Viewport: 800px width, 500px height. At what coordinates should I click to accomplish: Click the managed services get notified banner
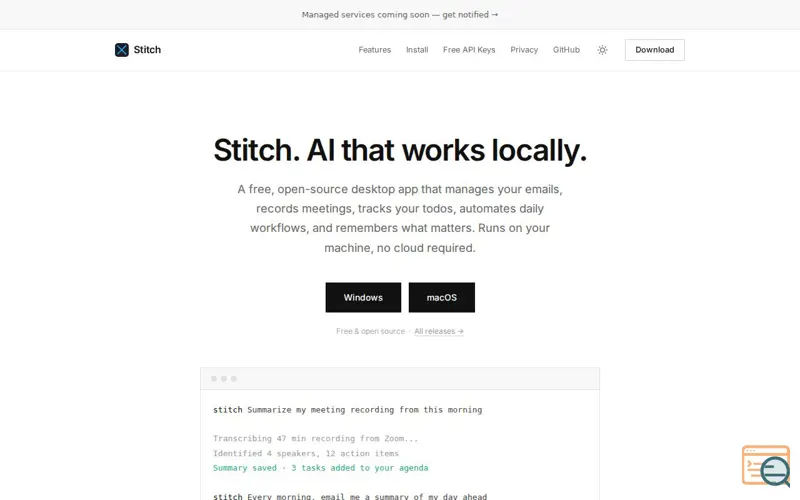pos(400,15)
